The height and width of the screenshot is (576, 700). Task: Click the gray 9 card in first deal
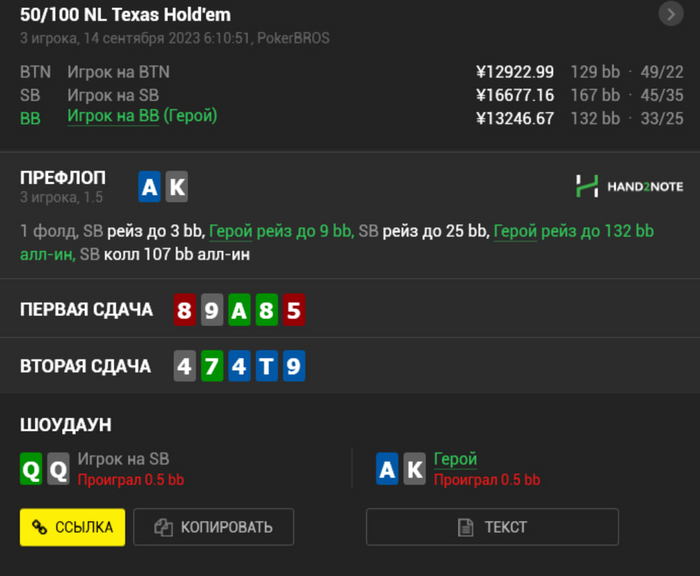[212, 310]
